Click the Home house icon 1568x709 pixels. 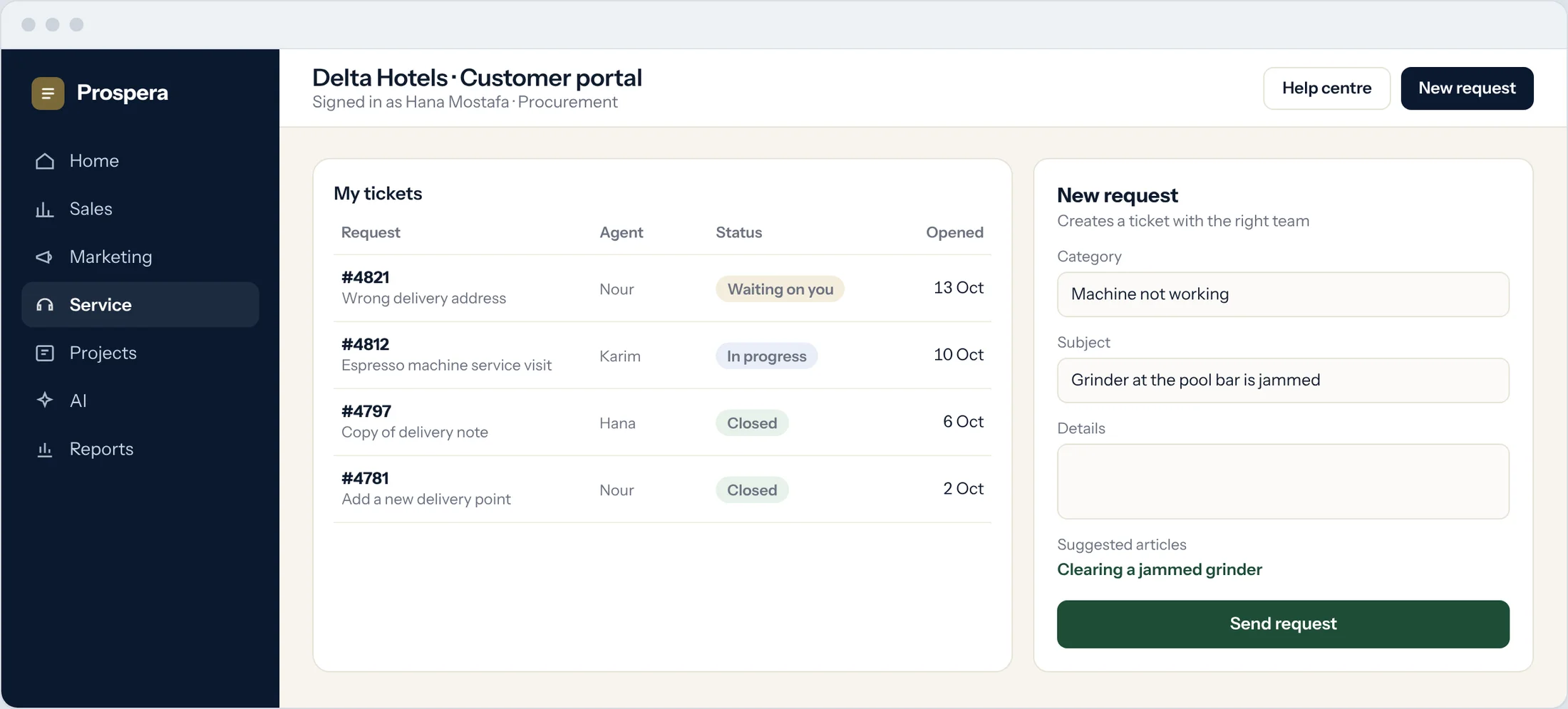tap(45, 161)
